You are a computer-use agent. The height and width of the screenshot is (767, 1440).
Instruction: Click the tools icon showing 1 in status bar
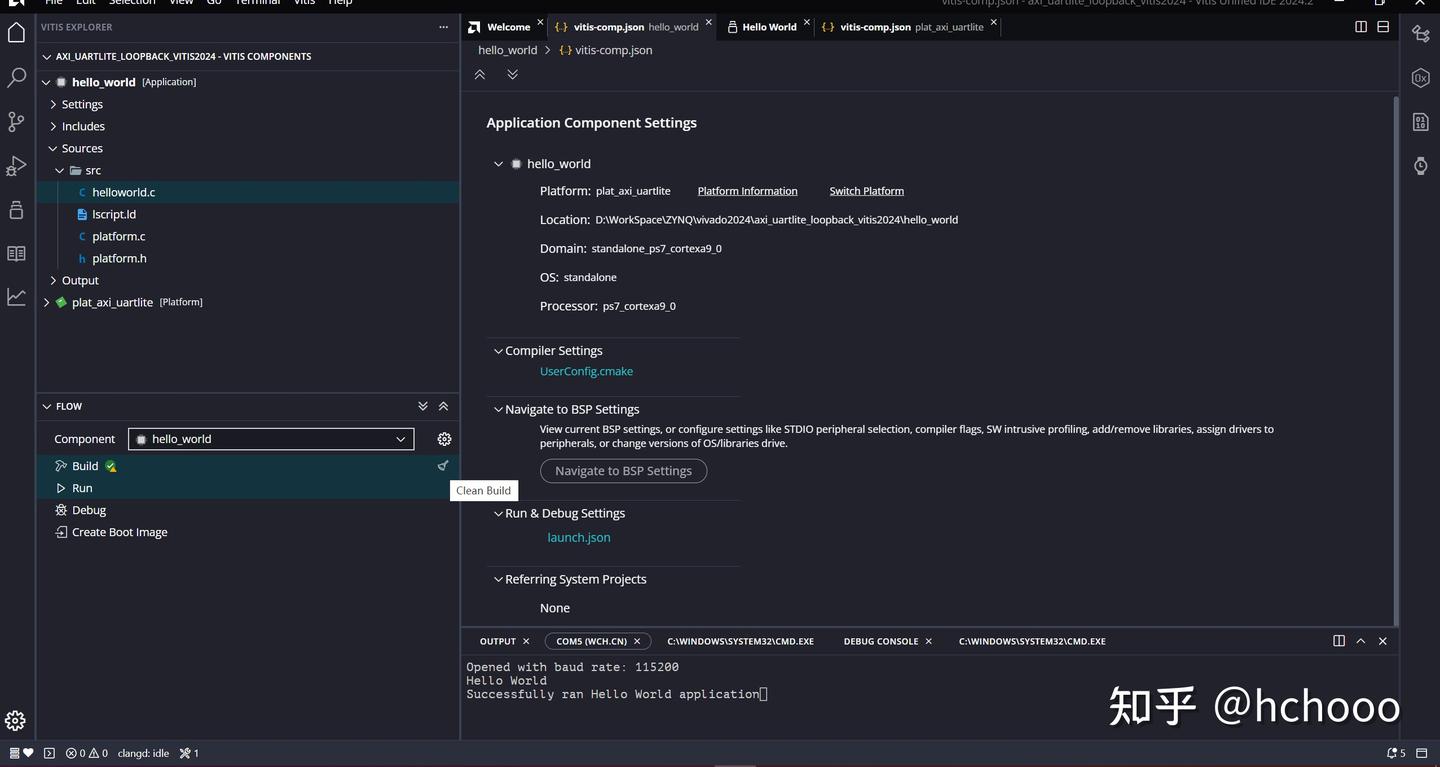click(189, 753)
